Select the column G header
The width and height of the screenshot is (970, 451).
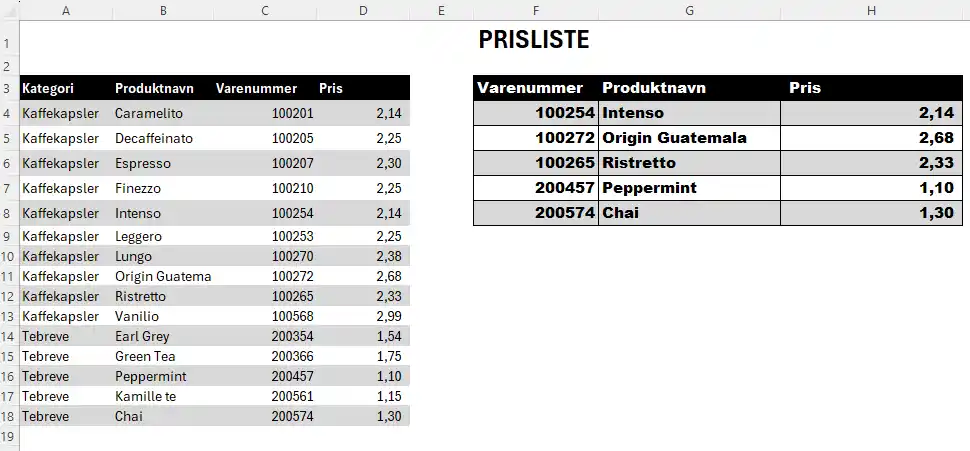pos(689,10)
